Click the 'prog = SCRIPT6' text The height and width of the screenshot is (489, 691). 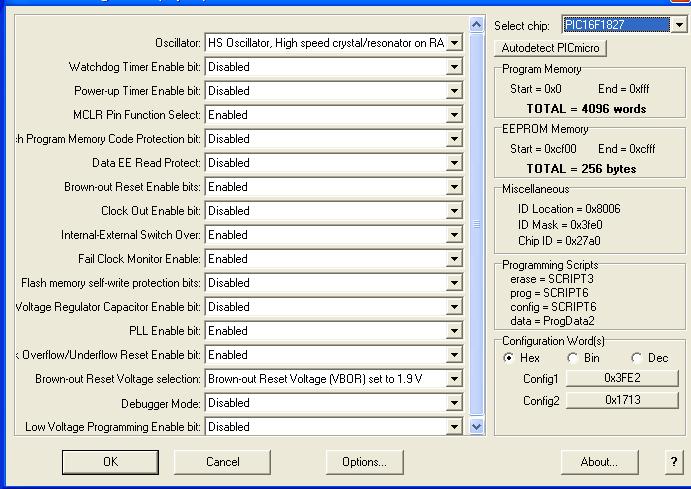click(549, 293)
